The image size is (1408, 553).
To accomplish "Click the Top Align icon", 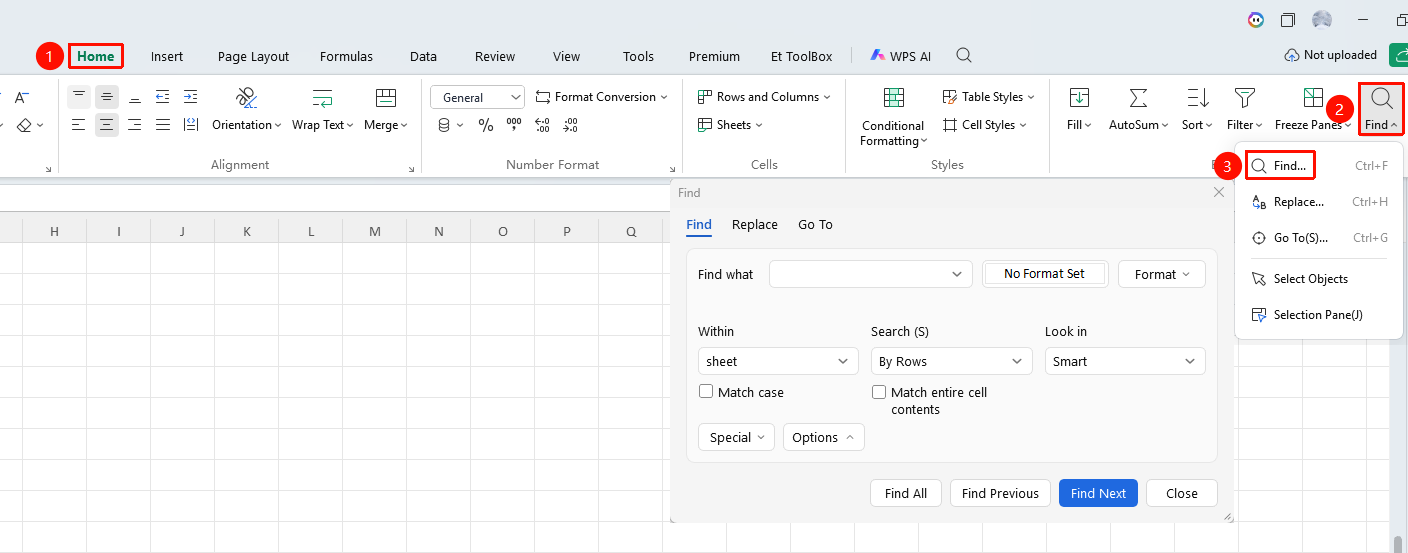I will pos(79,97).
